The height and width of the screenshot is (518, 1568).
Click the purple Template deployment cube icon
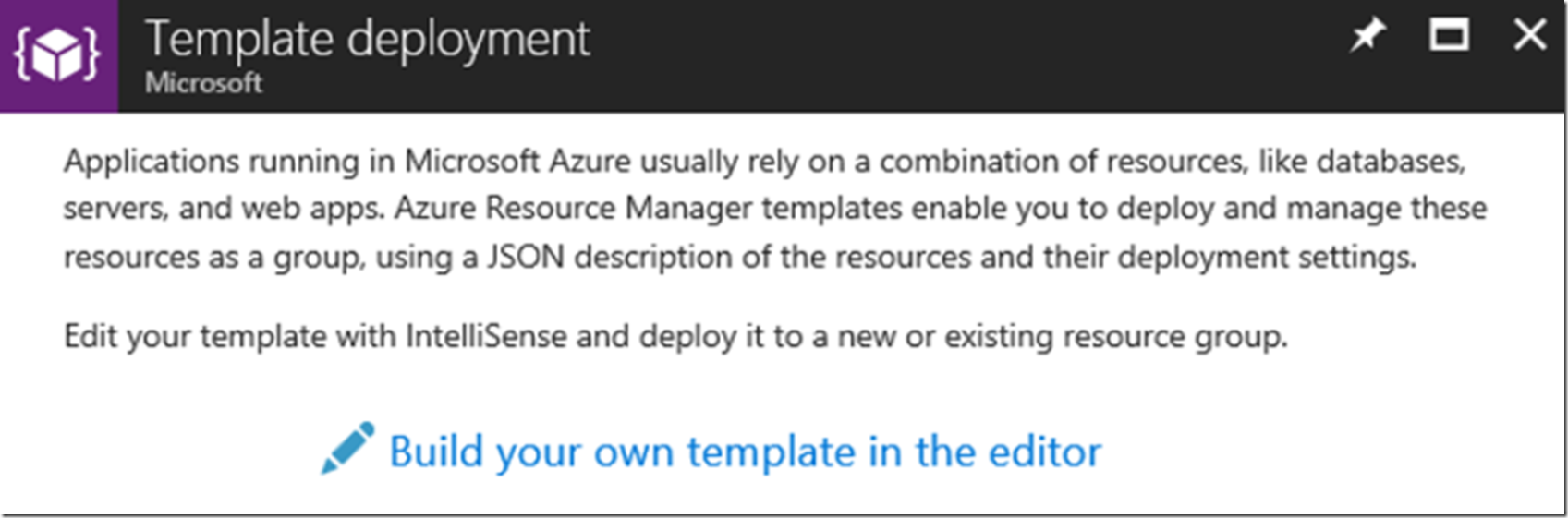point(57,55)
